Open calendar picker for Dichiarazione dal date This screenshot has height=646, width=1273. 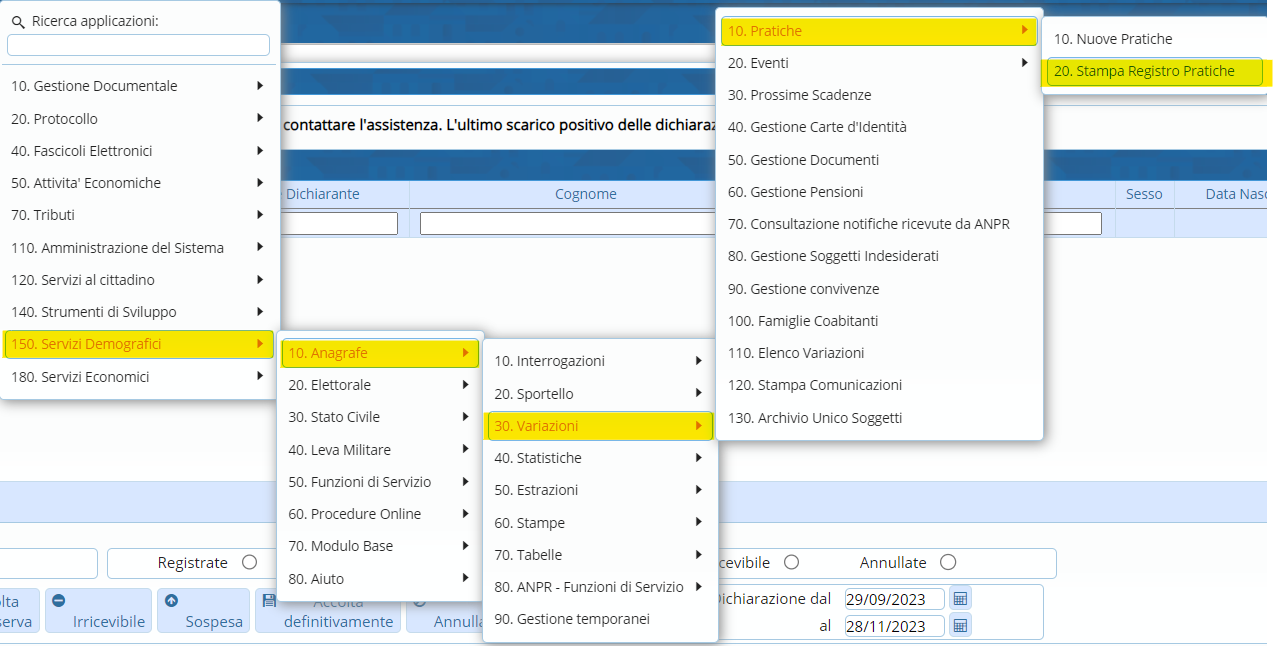click(960, 599)
